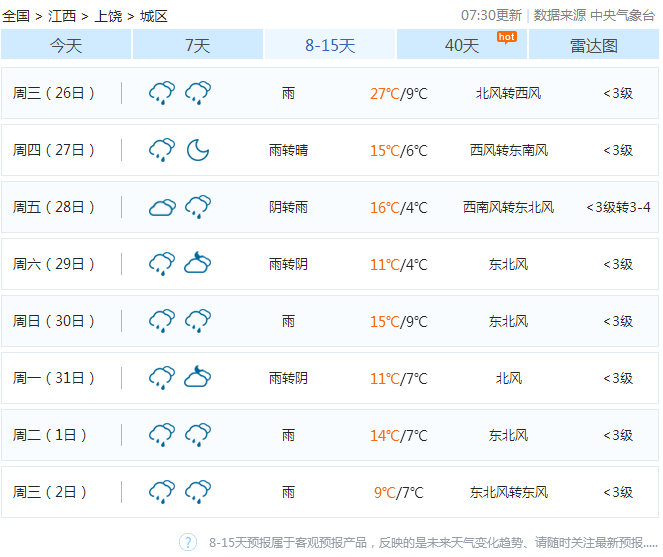The image size is (663, 557).
Task: Open the 上饶 breadcrumb link
Action: 108,16
